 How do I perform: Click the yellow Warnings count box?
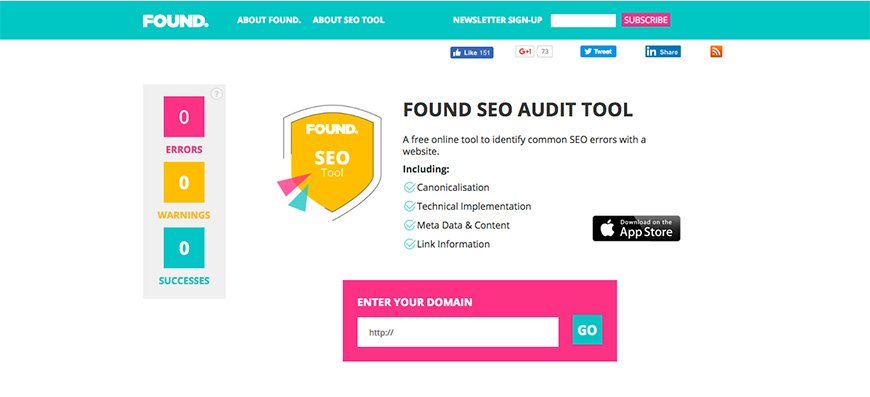click(x=184, y=182)
